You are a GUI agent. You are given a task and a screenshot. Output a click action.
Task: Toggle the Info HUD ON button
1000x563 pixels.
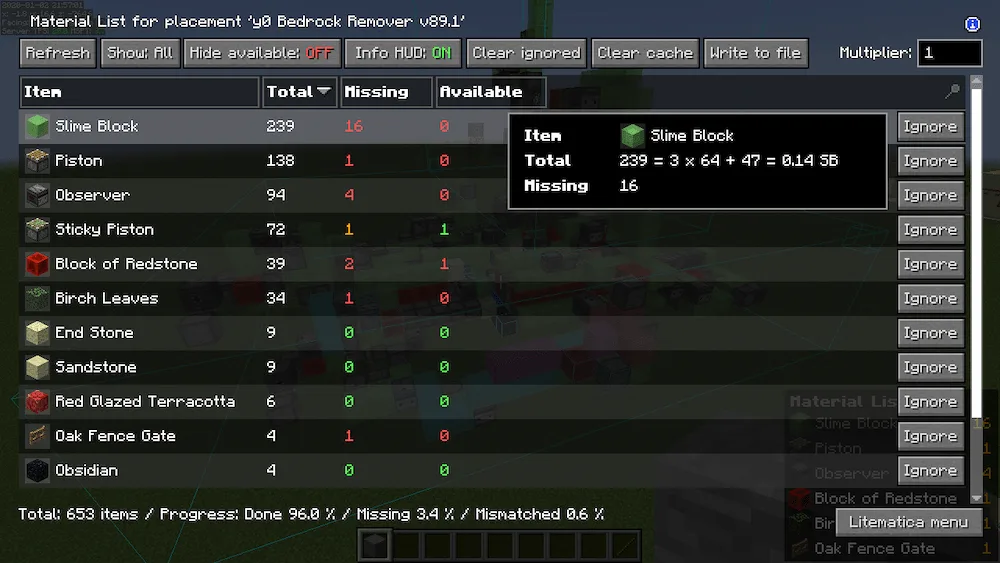pyautogui.click(x=403, y=53)
